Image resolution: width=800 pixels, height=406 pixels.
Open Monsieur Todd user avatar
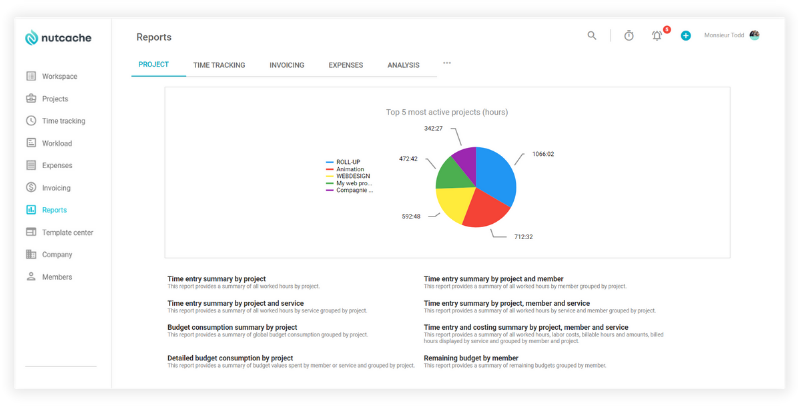click(x=754, y=35)
